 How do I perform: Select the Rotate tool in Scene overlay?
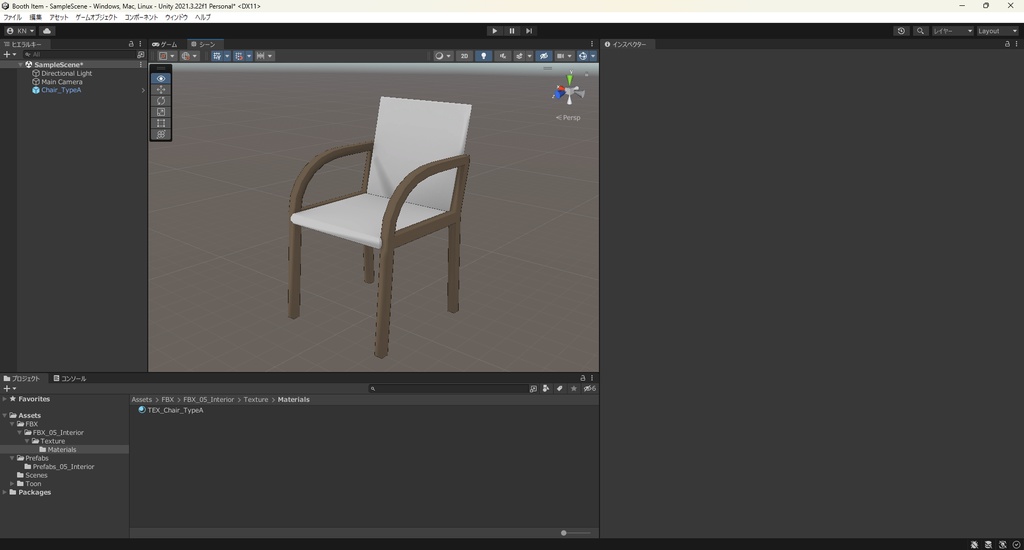pyautogui.click(x=161, y=101)
